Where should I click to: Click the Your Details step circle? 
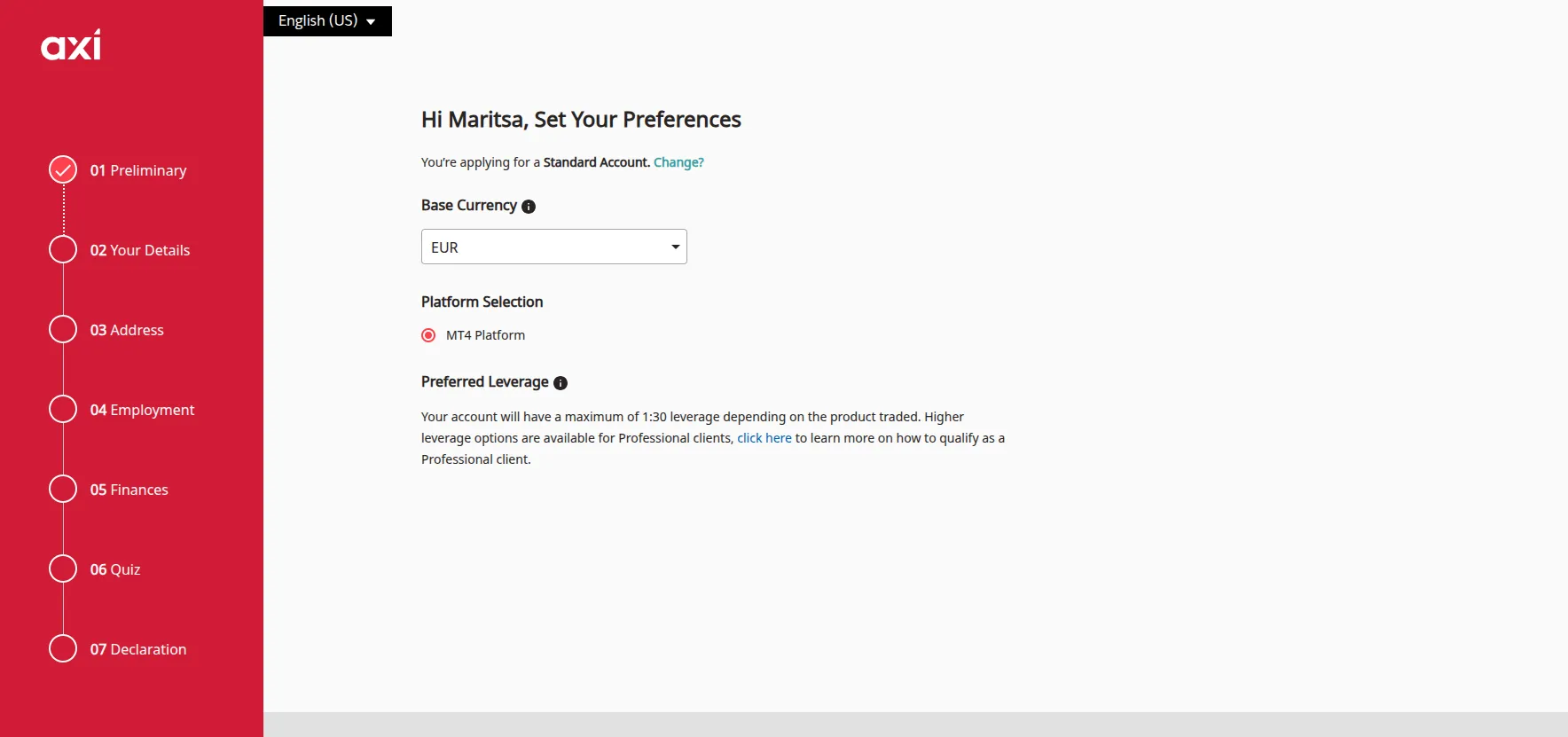point(63,249)
